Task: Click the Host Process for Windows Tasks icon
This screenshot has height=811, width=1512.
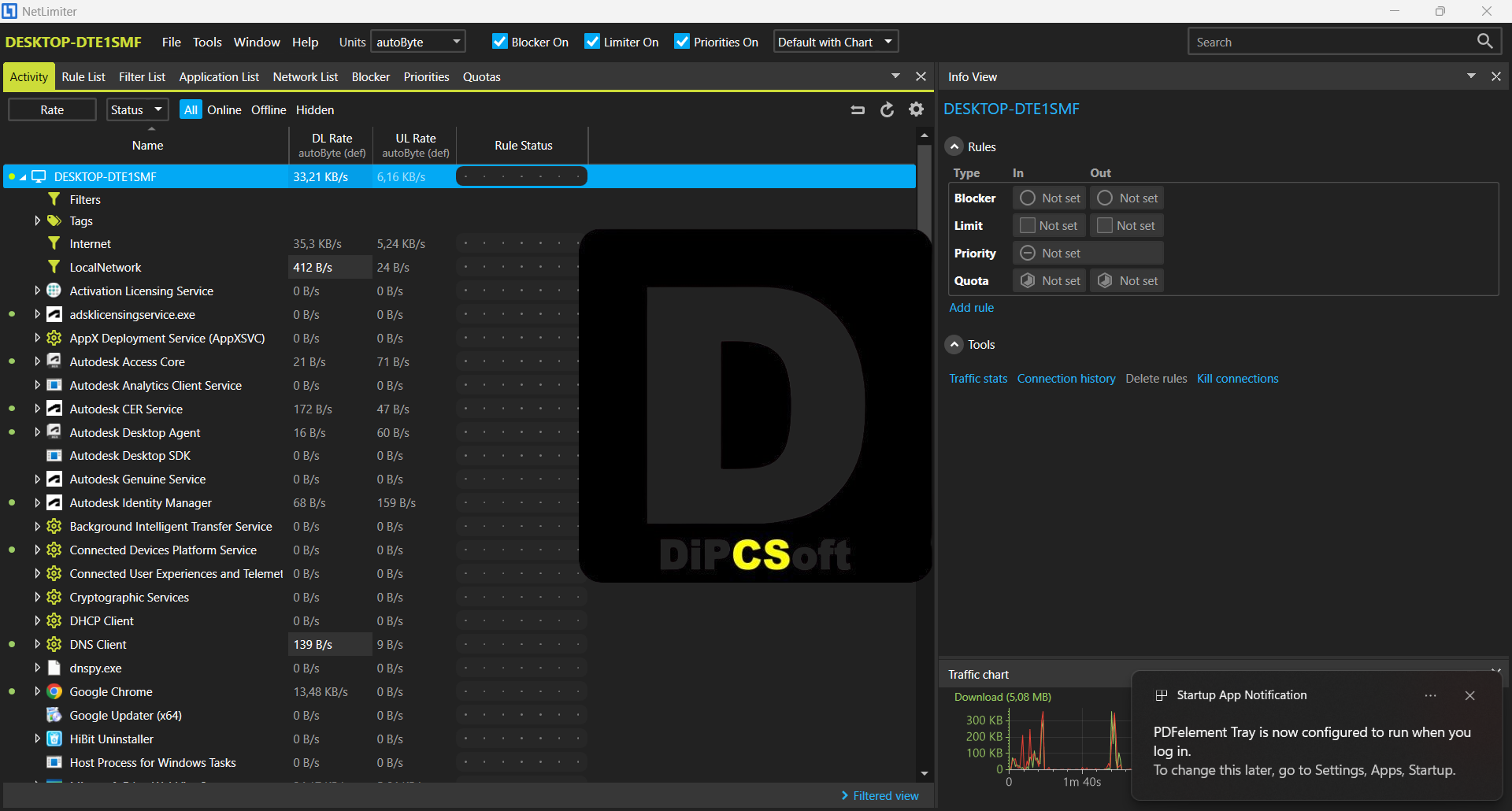Action: point(54,762)
